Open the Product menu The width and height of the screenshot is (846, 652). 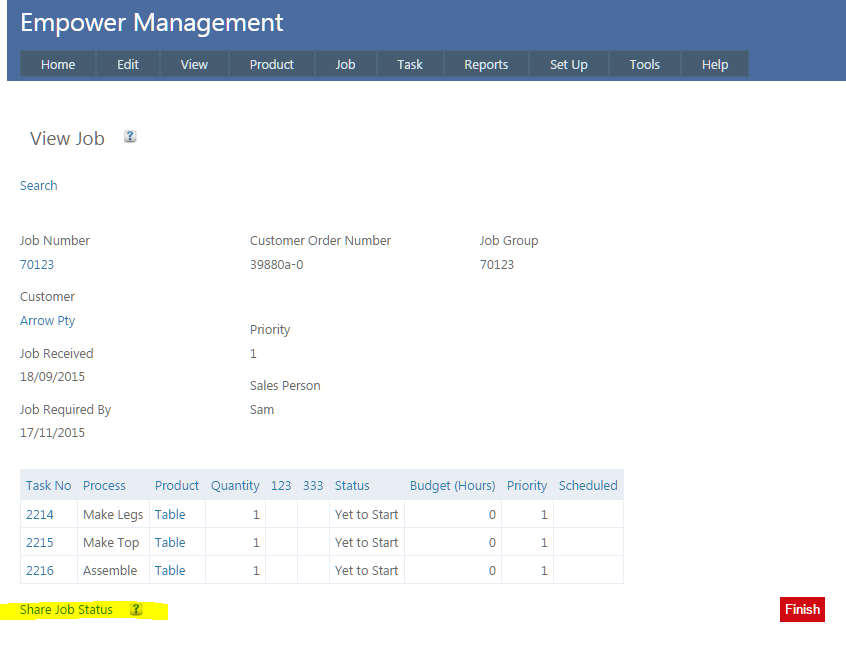tap(271, 64)
